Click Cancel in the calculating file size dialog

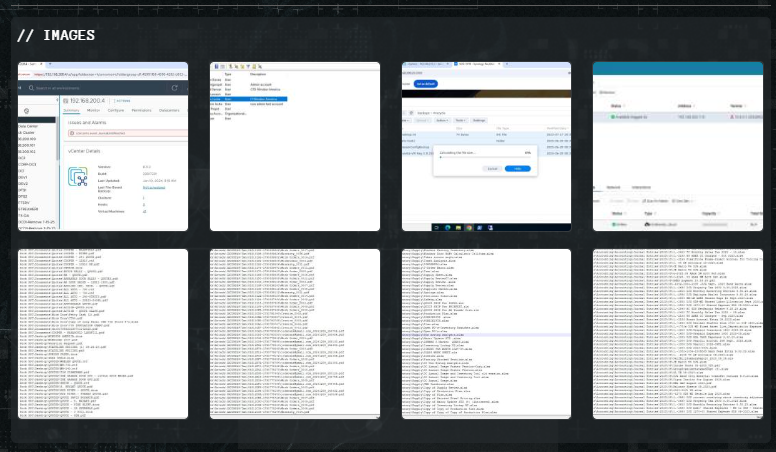tap(492, 169)
